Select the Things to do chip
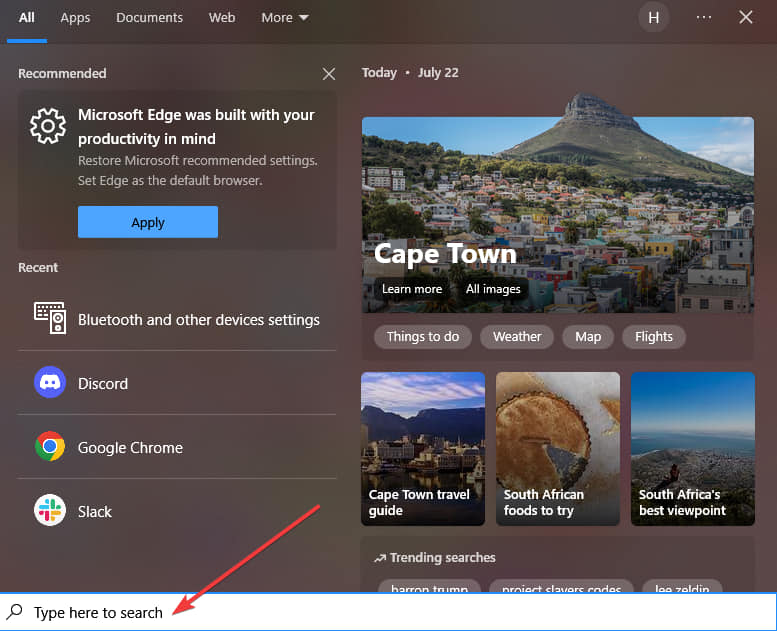The height and width of the screenshot is (631, 777). [x=423, y=337]
